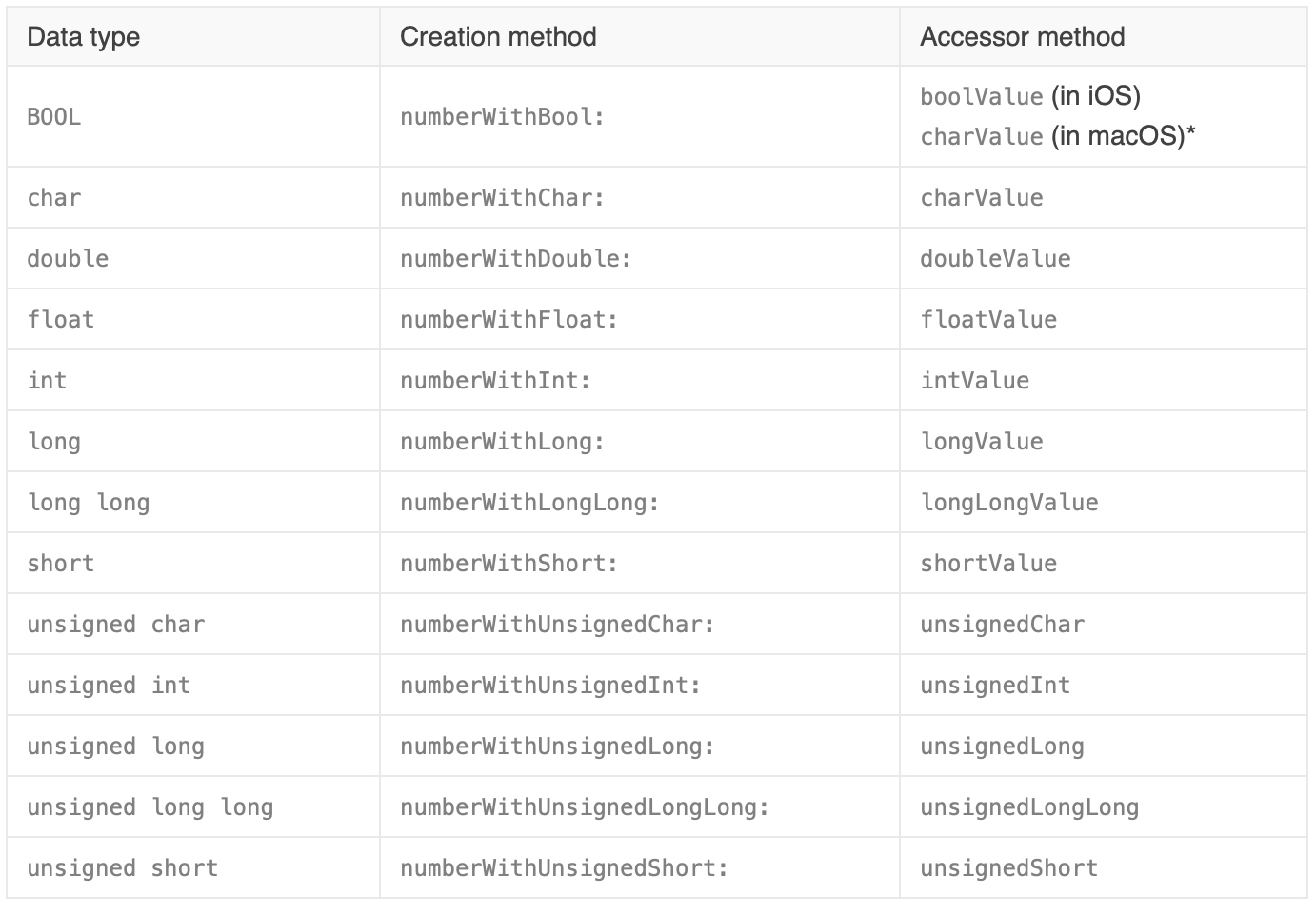Screen dimensions: 1316x916
Task: Select numberWithUnsignedInt: creation method
Action: pos(550,686)
